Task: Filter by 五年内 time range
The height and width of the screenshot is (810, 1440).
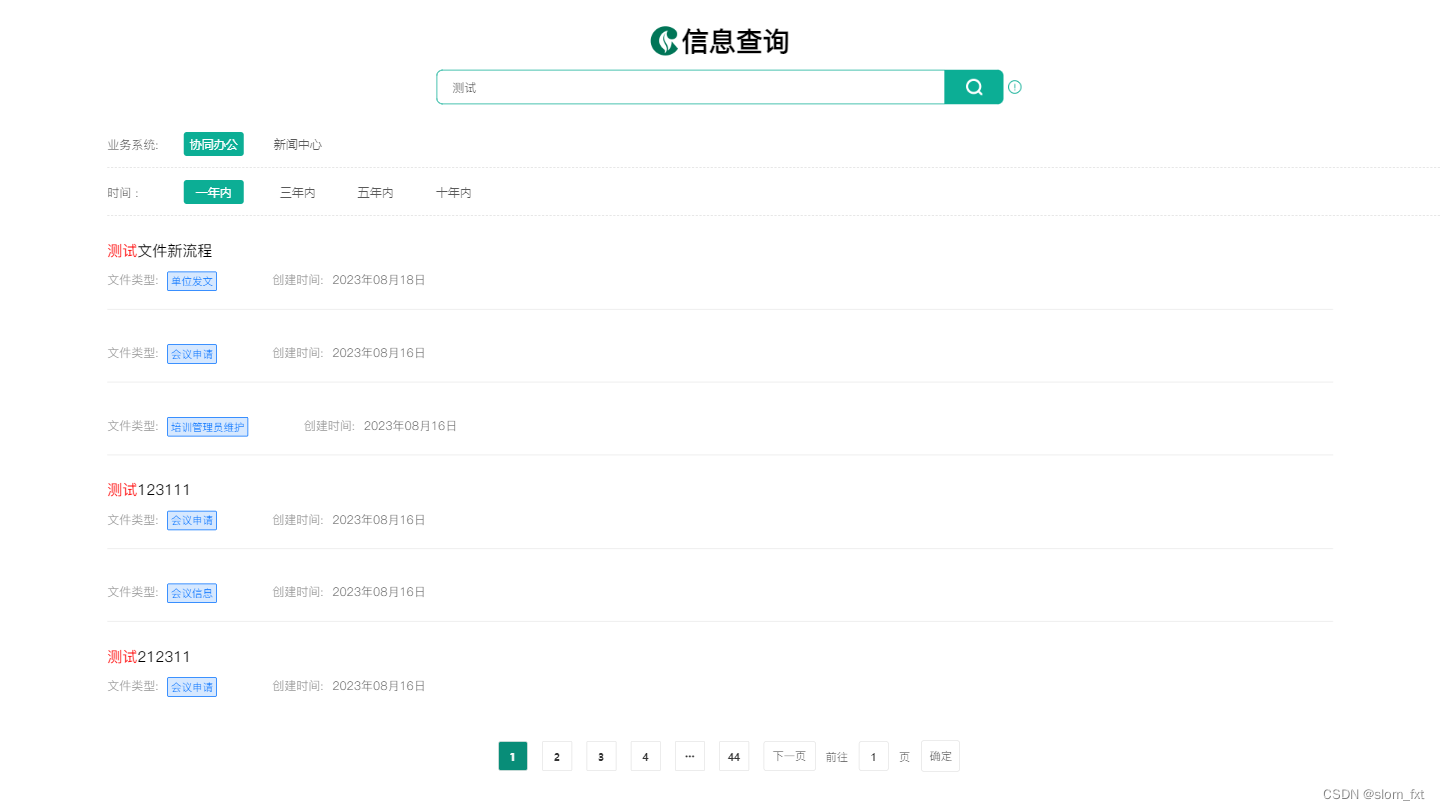Action: click(x=375, y=192)
